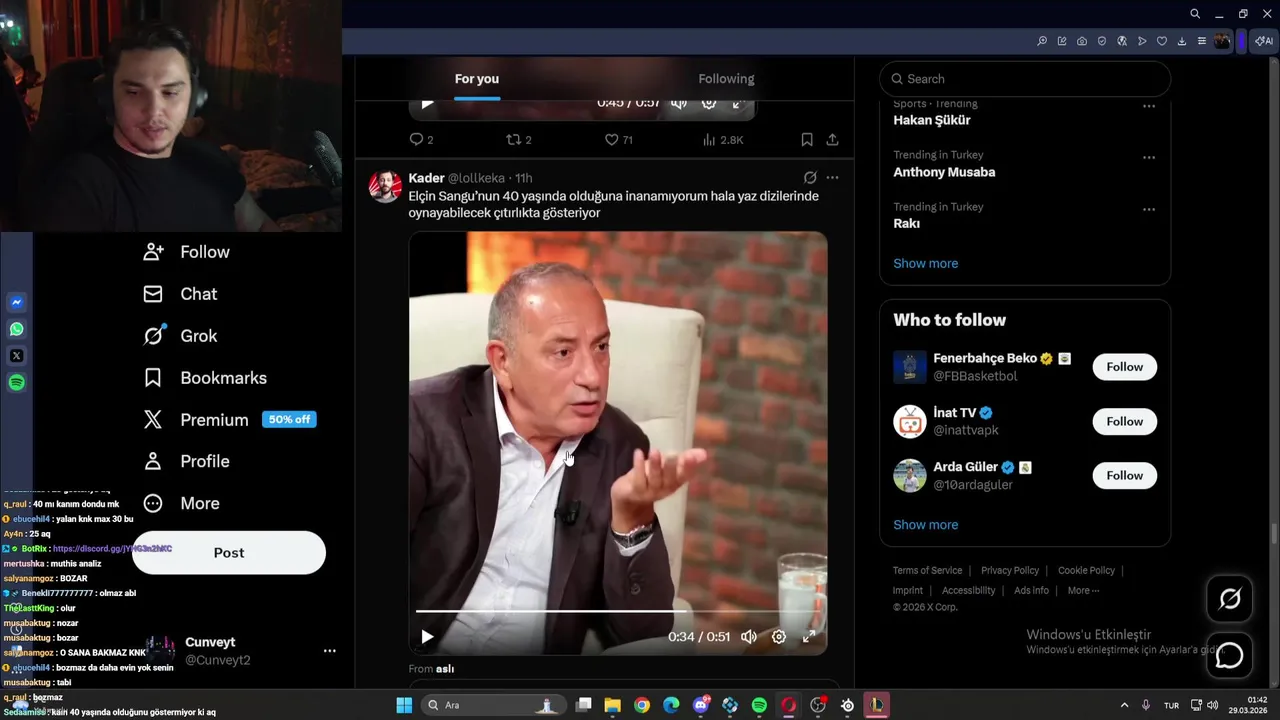Open Google Chrome from the taskbar

(642, 705)
